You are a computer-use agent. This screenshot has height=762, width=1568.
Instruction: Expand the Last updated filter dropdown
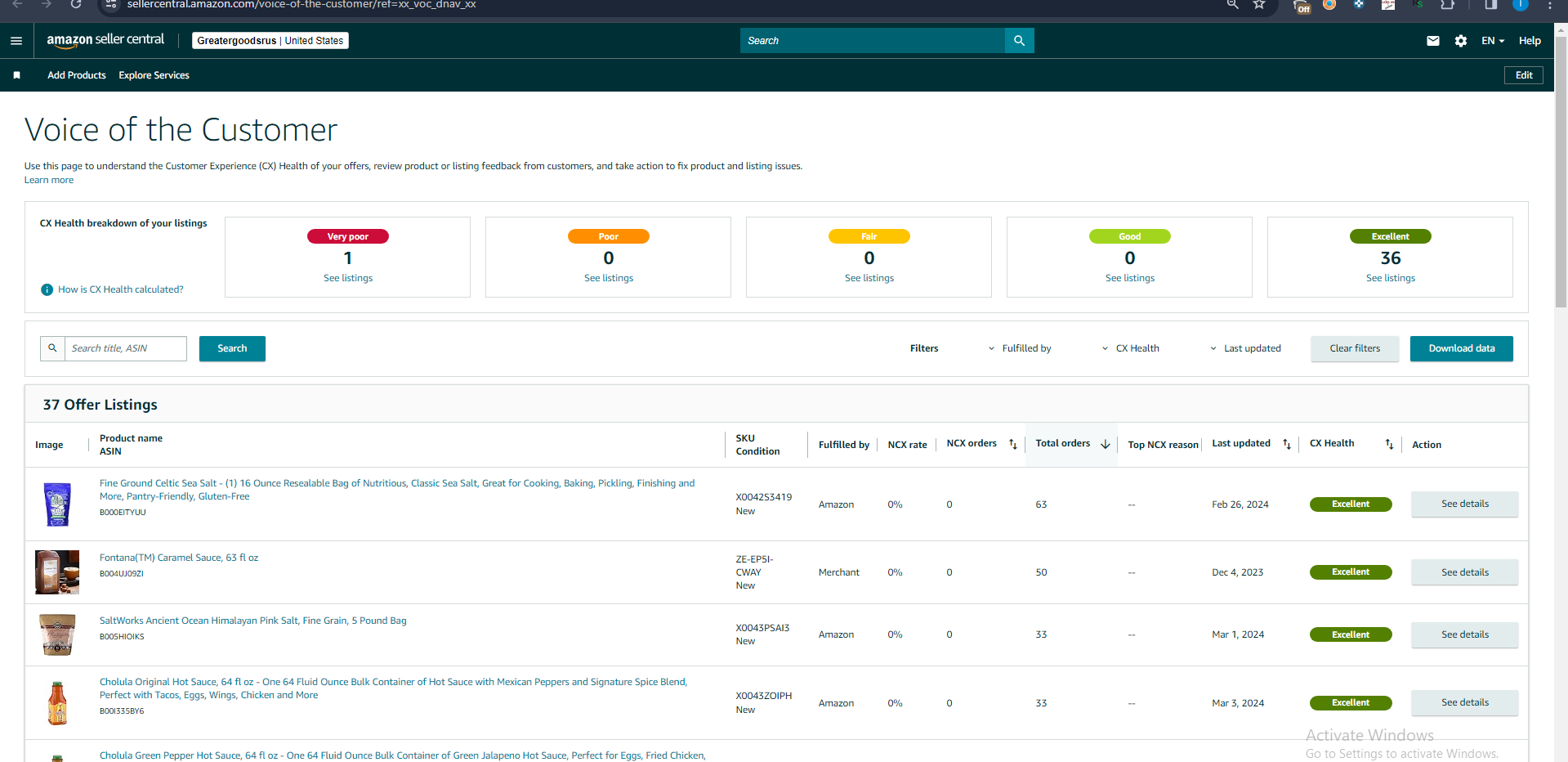click(x=1245, y=348)
